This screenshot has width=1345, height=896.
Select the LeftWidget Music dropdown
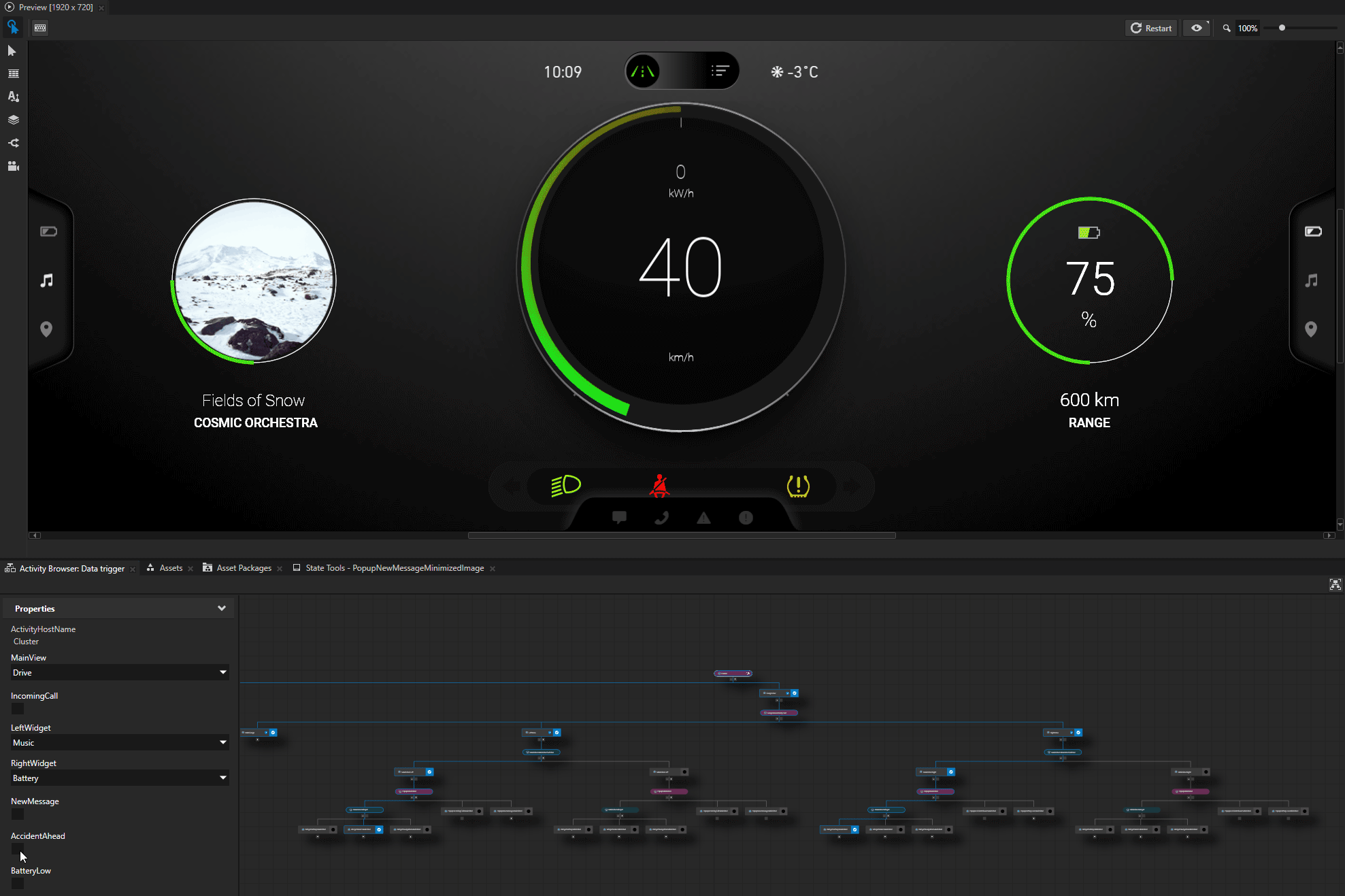(120, 742)
